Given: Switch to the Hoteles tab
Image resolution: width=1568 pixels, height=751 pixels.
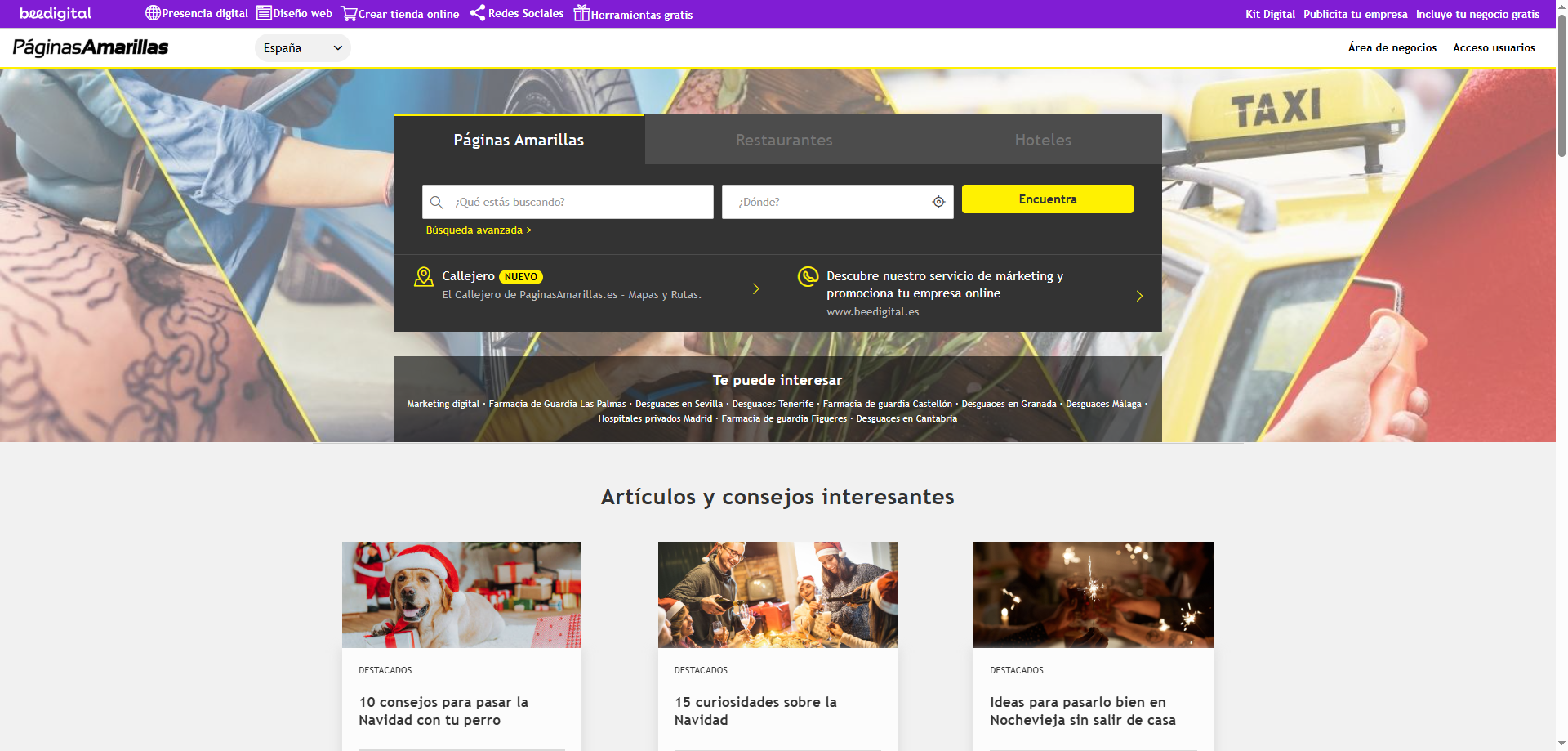Looking at the screenshot, I should pyautogui.click(x=1042, y=139).
